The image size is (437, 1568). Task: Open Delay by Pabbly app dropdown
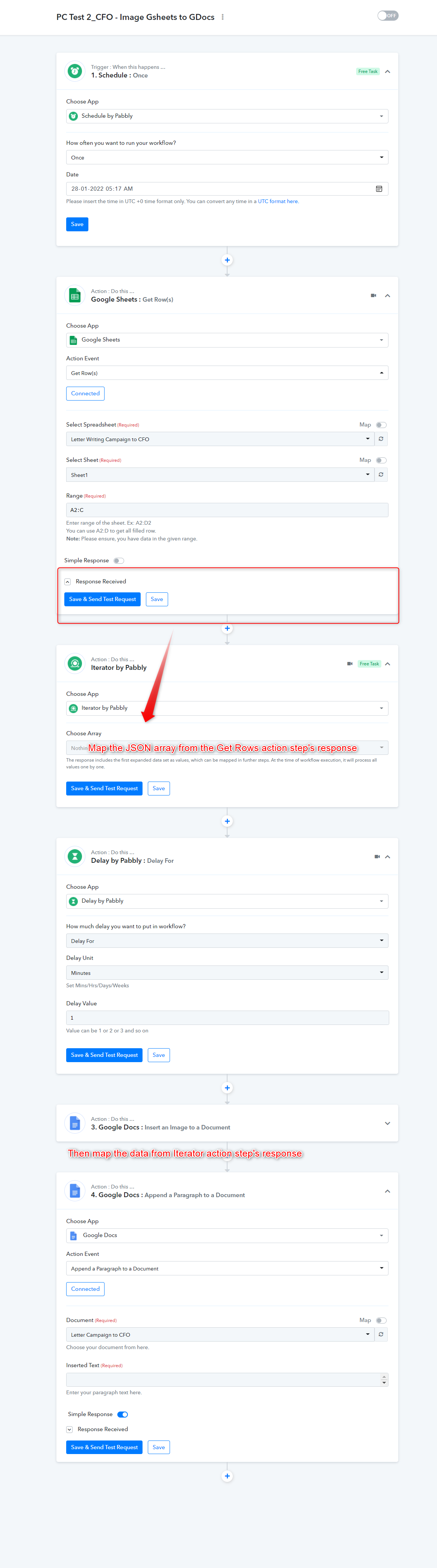coord(227,902)
